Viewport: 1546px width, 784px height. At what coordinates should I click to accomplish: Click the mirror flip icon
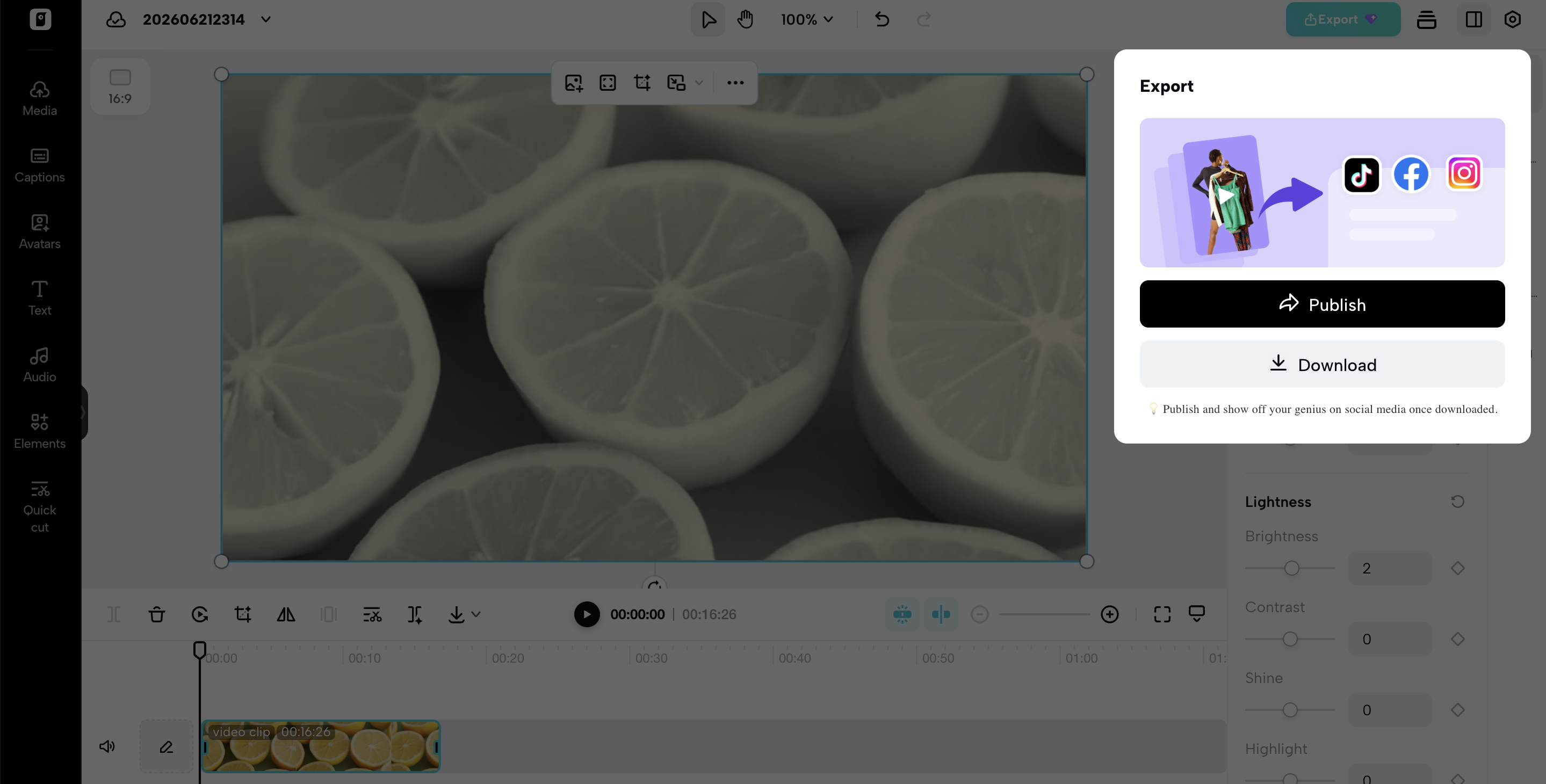click(x=286, y=614)
